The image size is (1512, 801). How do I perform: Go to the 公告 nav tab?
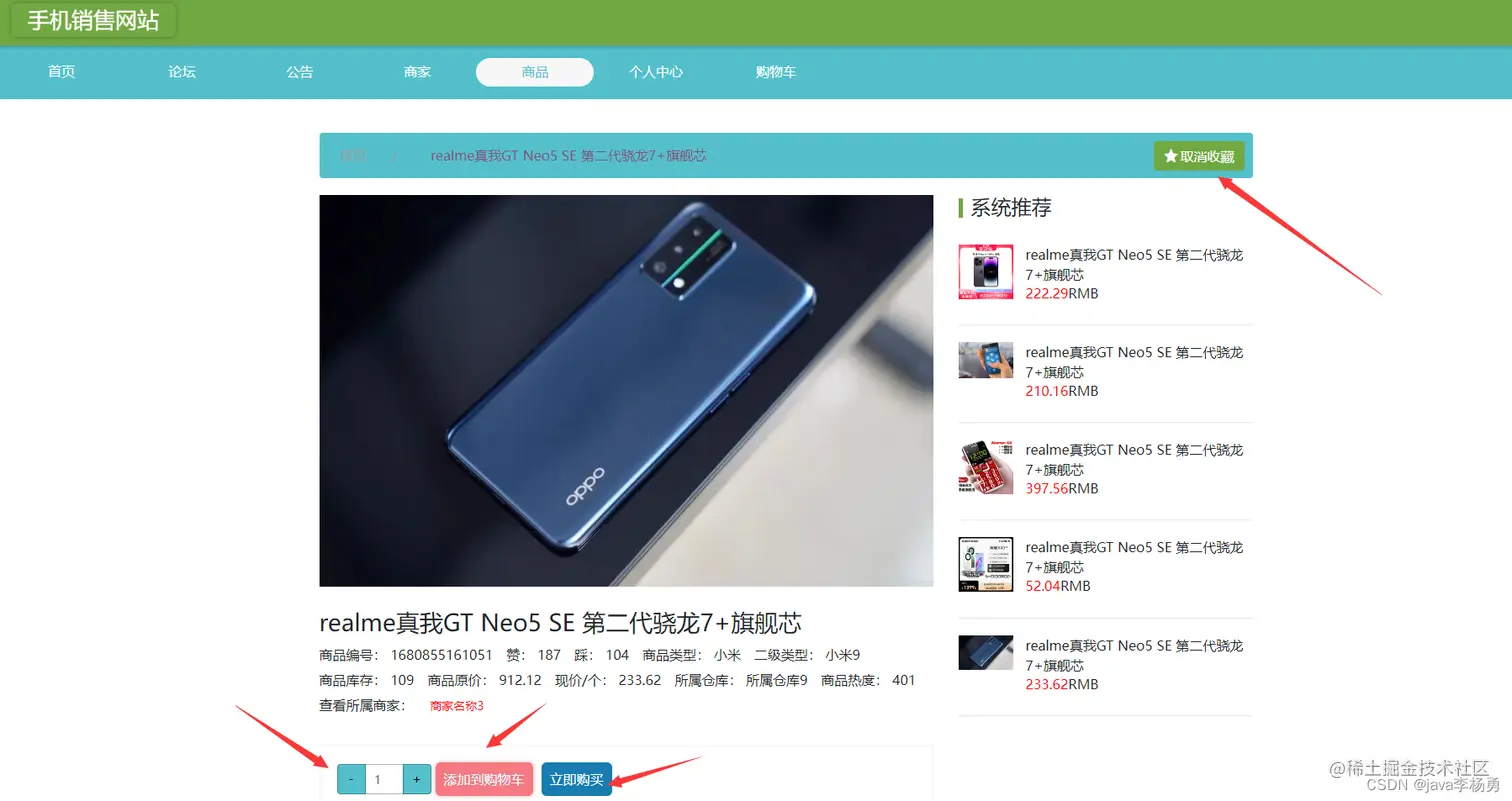[300, 72]
